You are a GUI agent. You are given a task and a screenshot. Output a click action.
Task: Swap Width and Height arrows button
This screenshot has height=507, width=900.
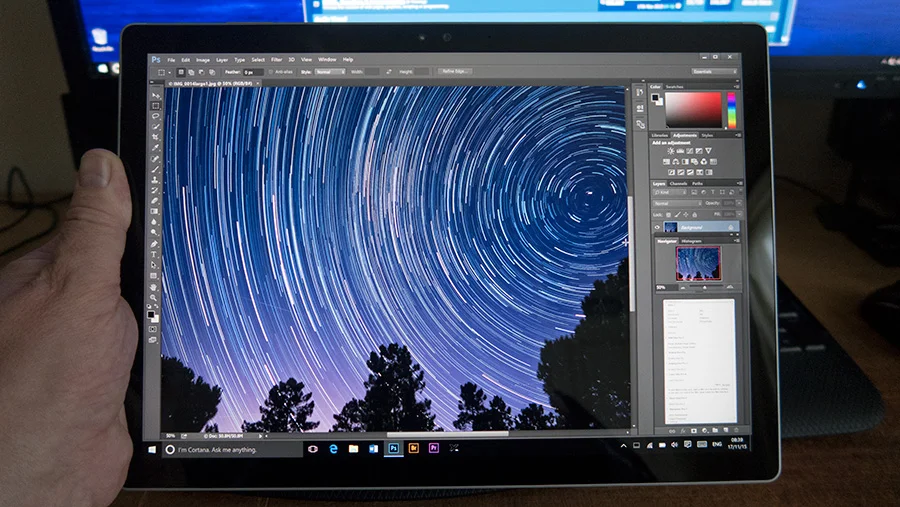(x=389, y=72)
